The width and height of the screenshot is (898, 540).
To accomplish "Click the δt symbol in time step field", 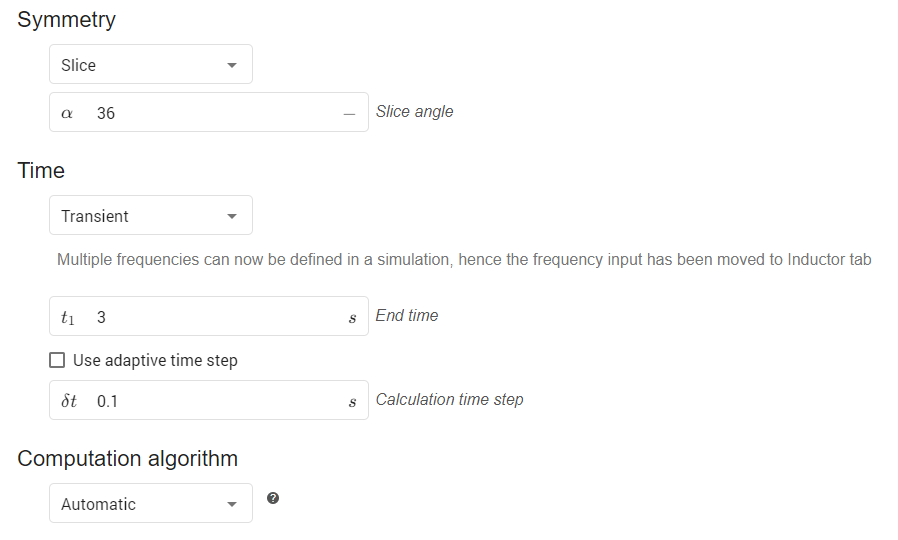I will (x=69, y=401).
